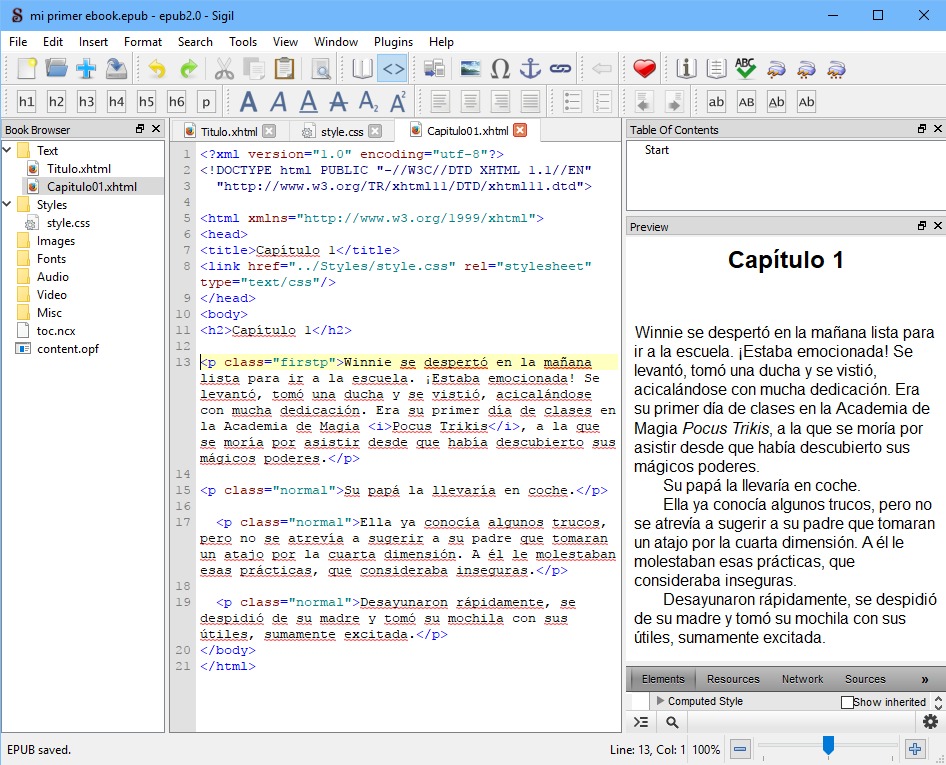The width and height of the screenshot is (946, 765).
Task: Insert an anchor ID with the anchor icon
Action: (530, 69)
